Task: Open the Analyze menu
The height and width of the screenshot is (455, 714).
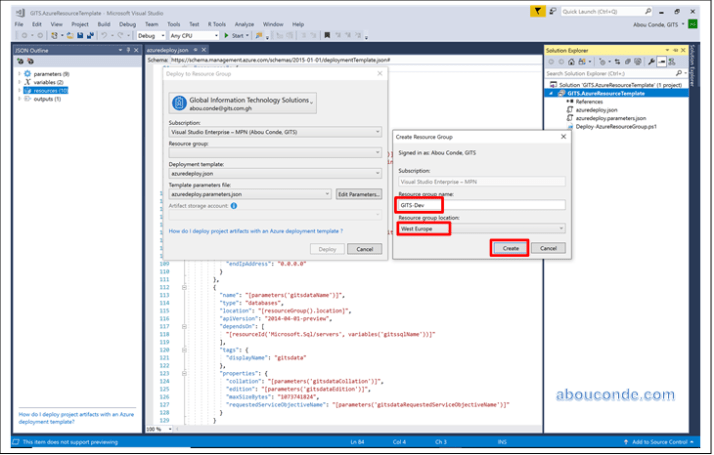Action: 243,23
